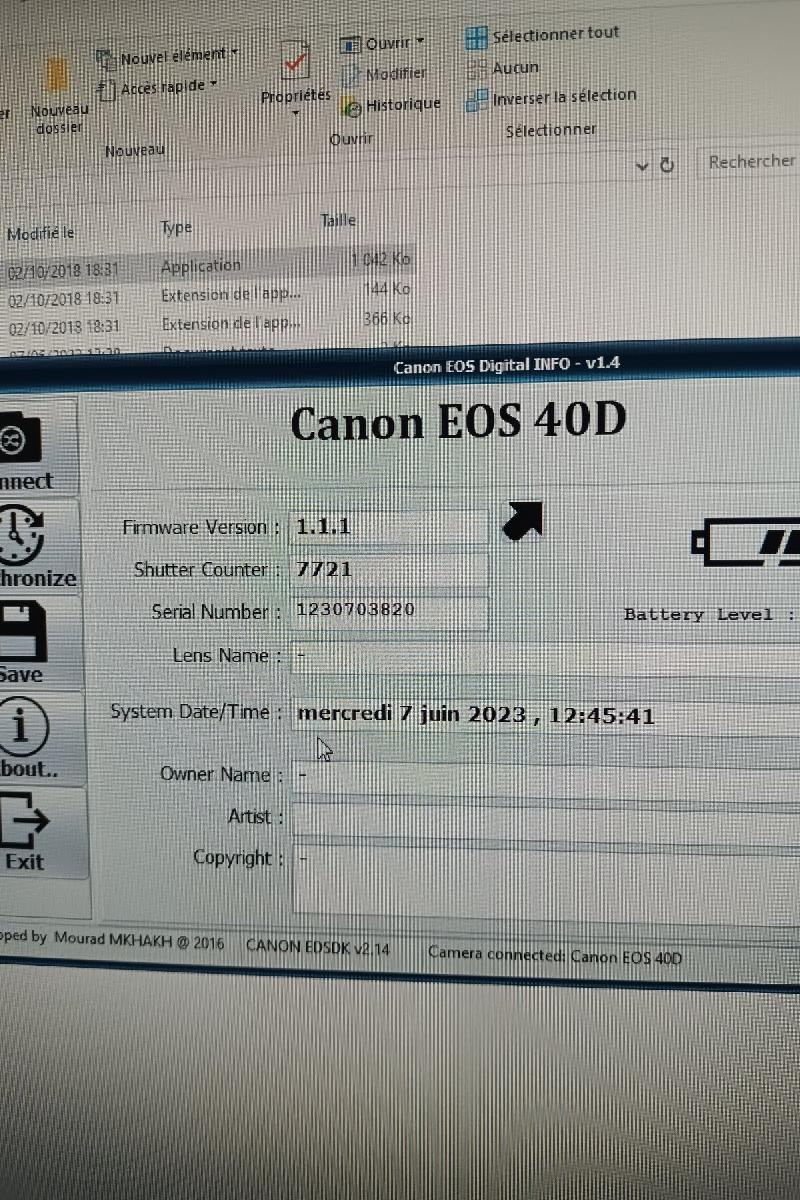Viewport: 800px width, 1200px height.
Task: Click the Lens Name field
Action: pos(545,656)
